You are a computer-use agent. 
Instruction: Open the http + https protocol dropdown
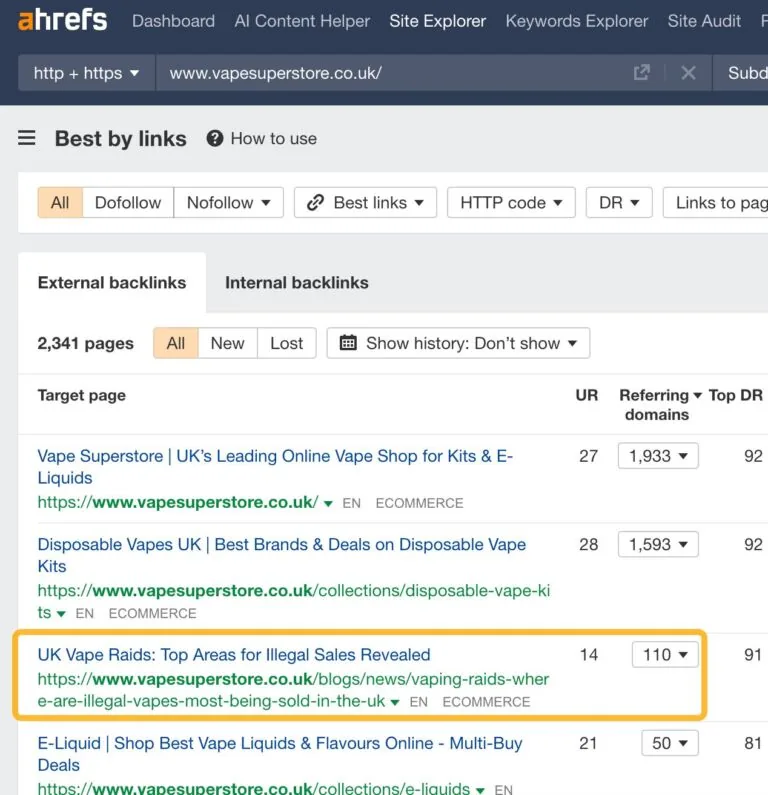[x=86, y=73]
